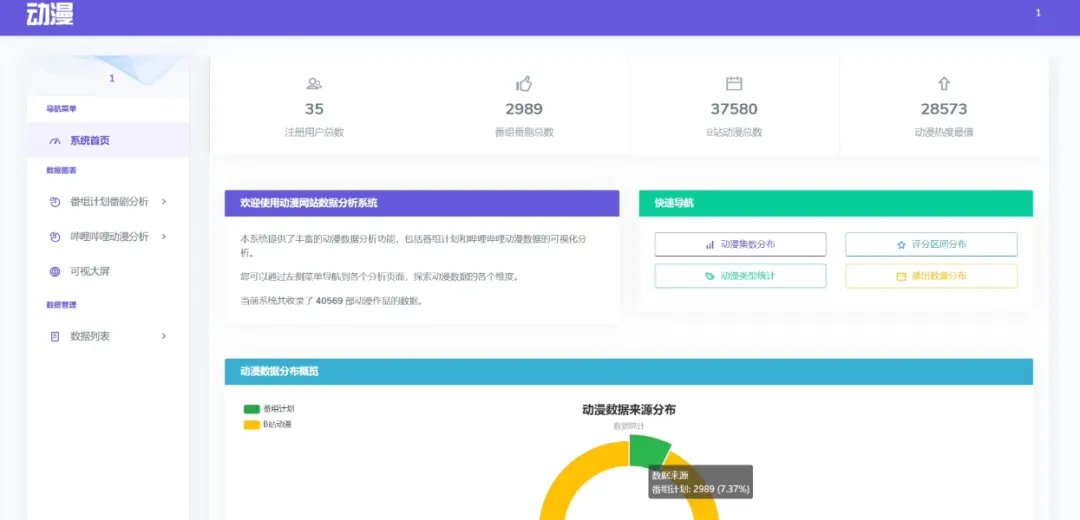
Task: Click green 番组计划 slice of donut chart
Action: click(x=647, y=450)
